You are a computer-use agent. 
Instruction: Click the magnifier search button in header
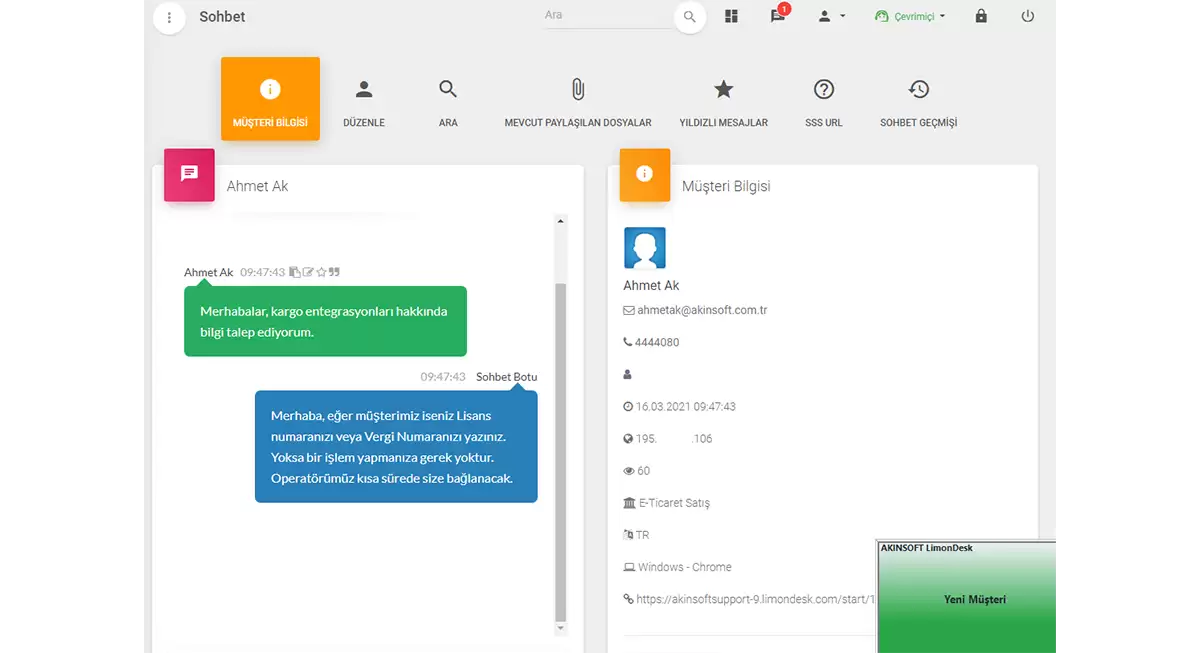pyautogui.click(x=689, y=17)
